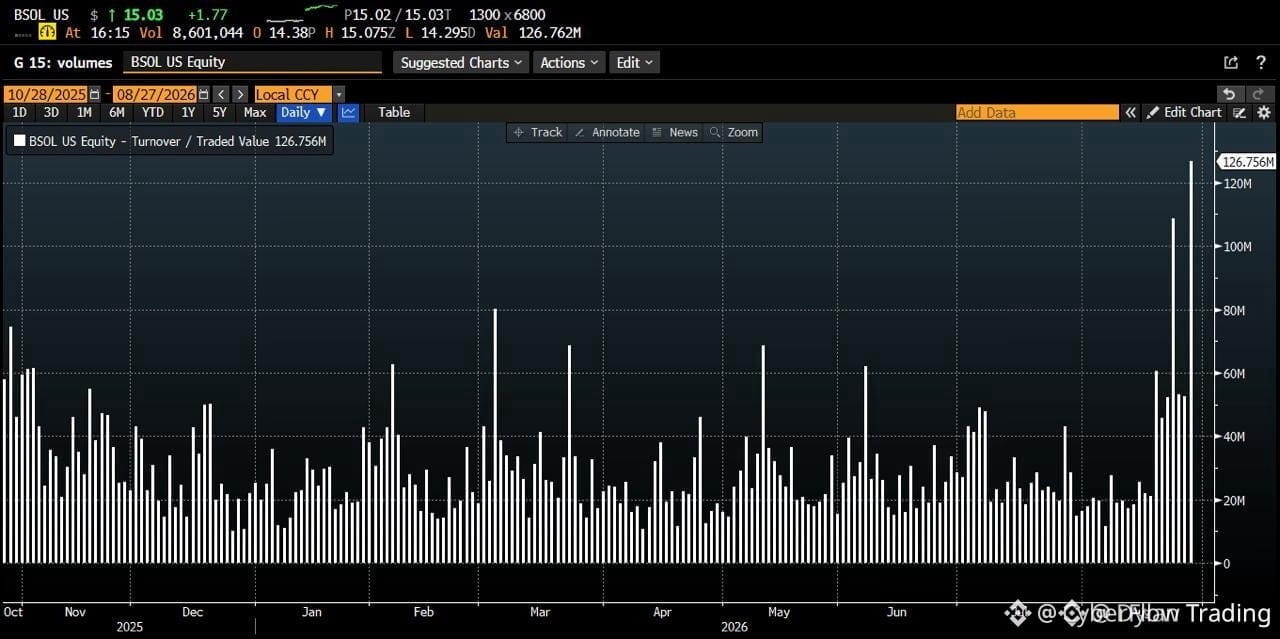
Task: Click the 100M y-axis label
Action: coord(1239,246)
